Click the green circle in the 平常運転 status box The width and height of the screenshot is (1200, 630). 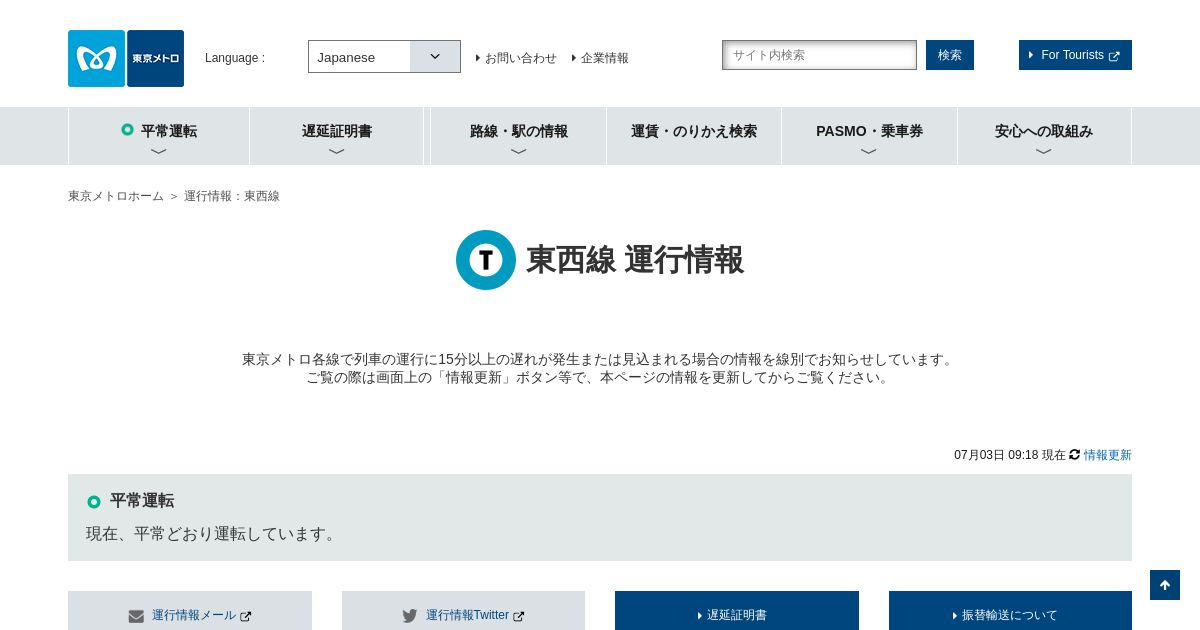[94, 502]
